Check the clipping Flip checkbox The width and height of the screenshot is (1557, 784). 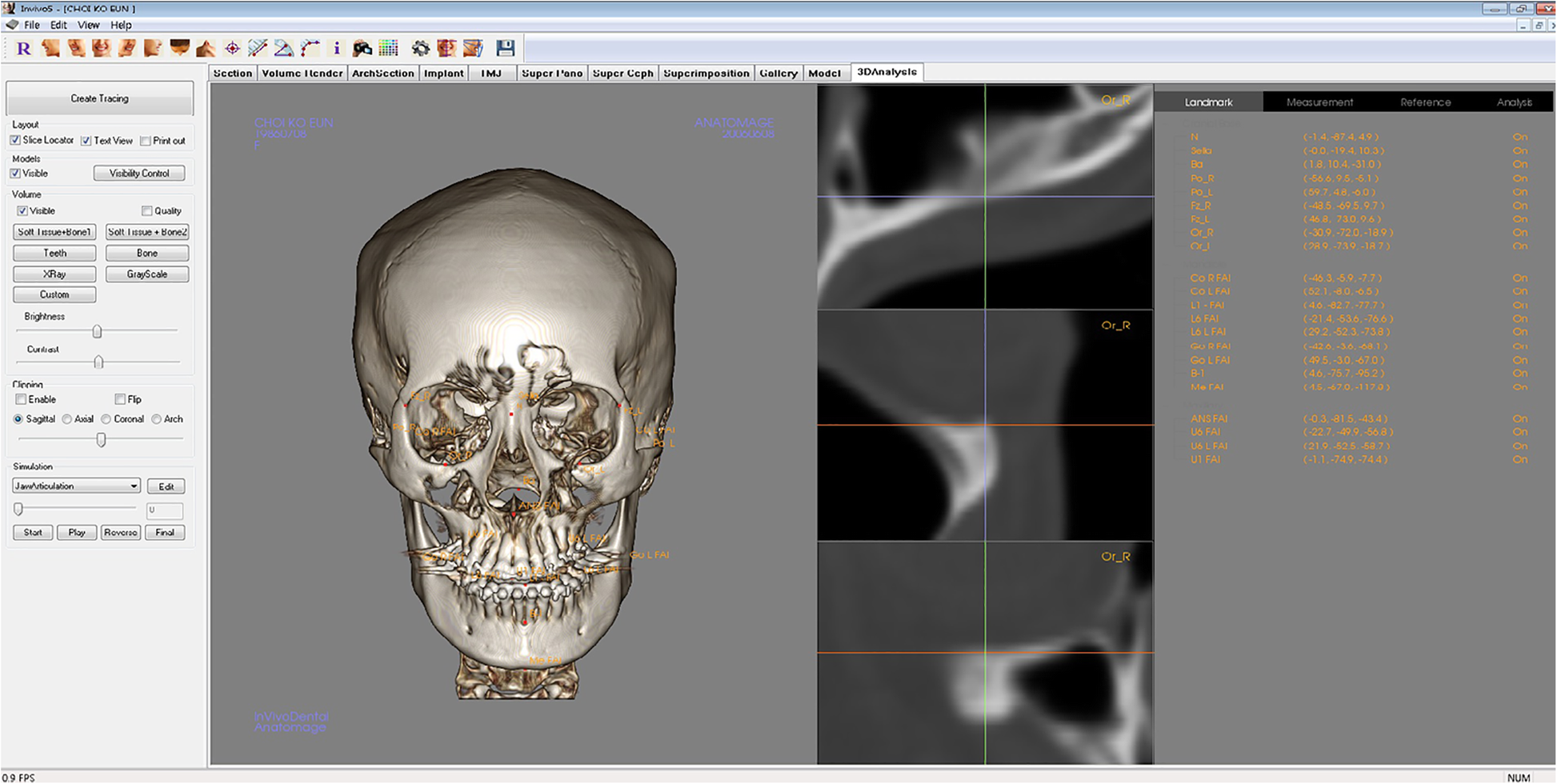[x=120, y=399]
